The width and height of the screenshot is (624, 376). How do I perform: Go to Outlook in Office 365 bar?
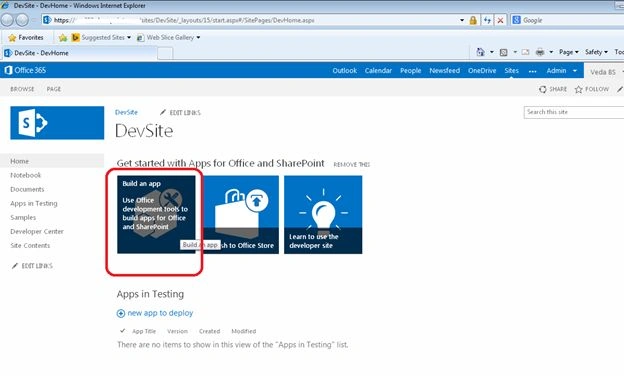[x=345, y=70]
